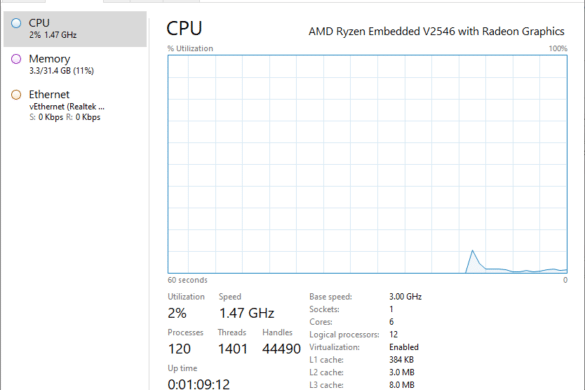Click the Up time value 0:01:09:12
The width and height of the screenshot is (585, 390).
pyautogui.click(x=198, y=384)
